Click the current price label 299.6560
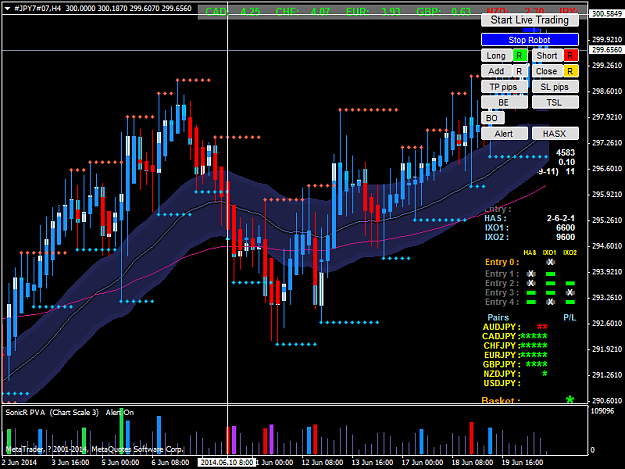Screen dimensions: 625x469 607,50
